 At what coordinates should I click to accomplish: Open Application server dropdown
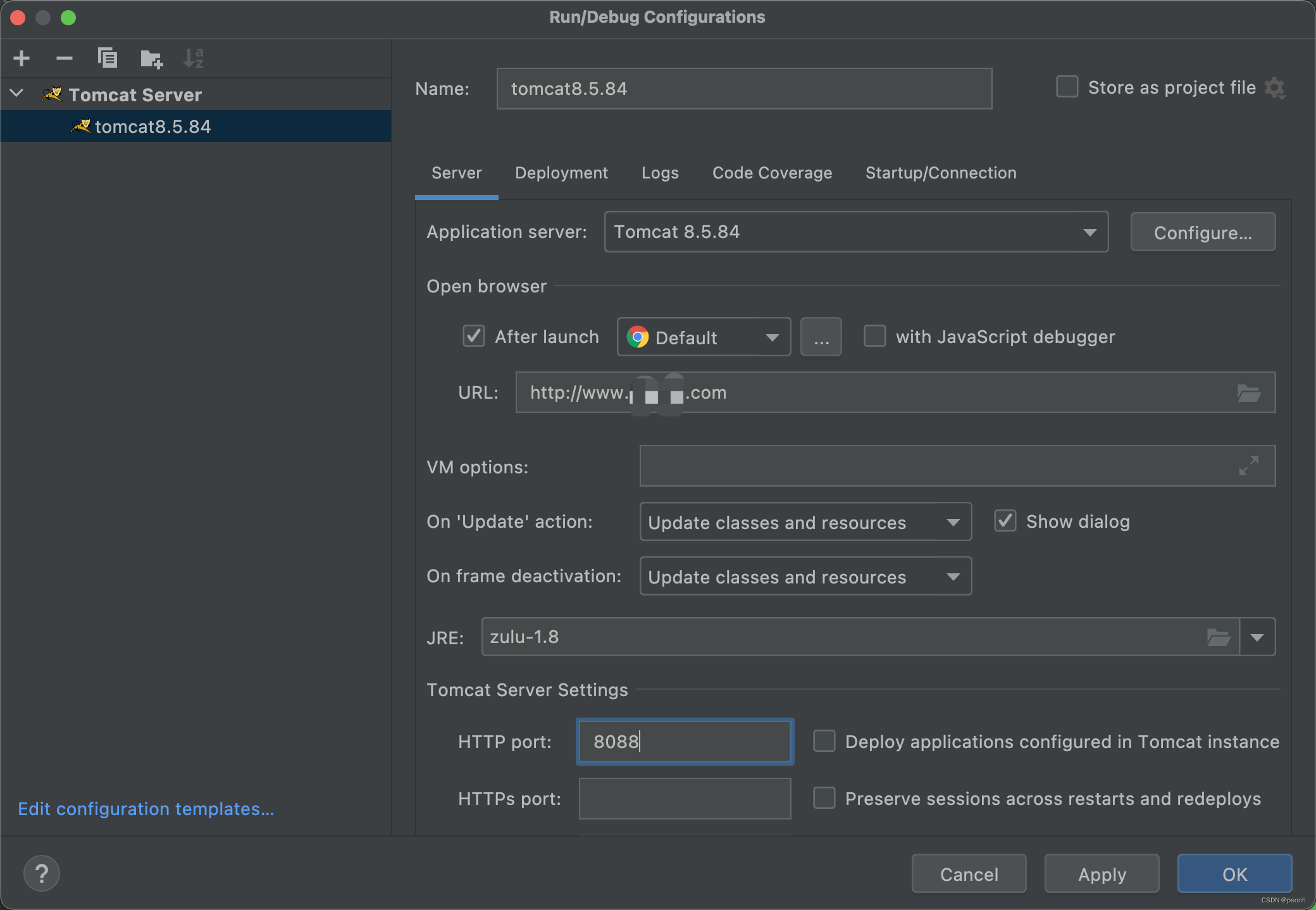coord(856,232)
